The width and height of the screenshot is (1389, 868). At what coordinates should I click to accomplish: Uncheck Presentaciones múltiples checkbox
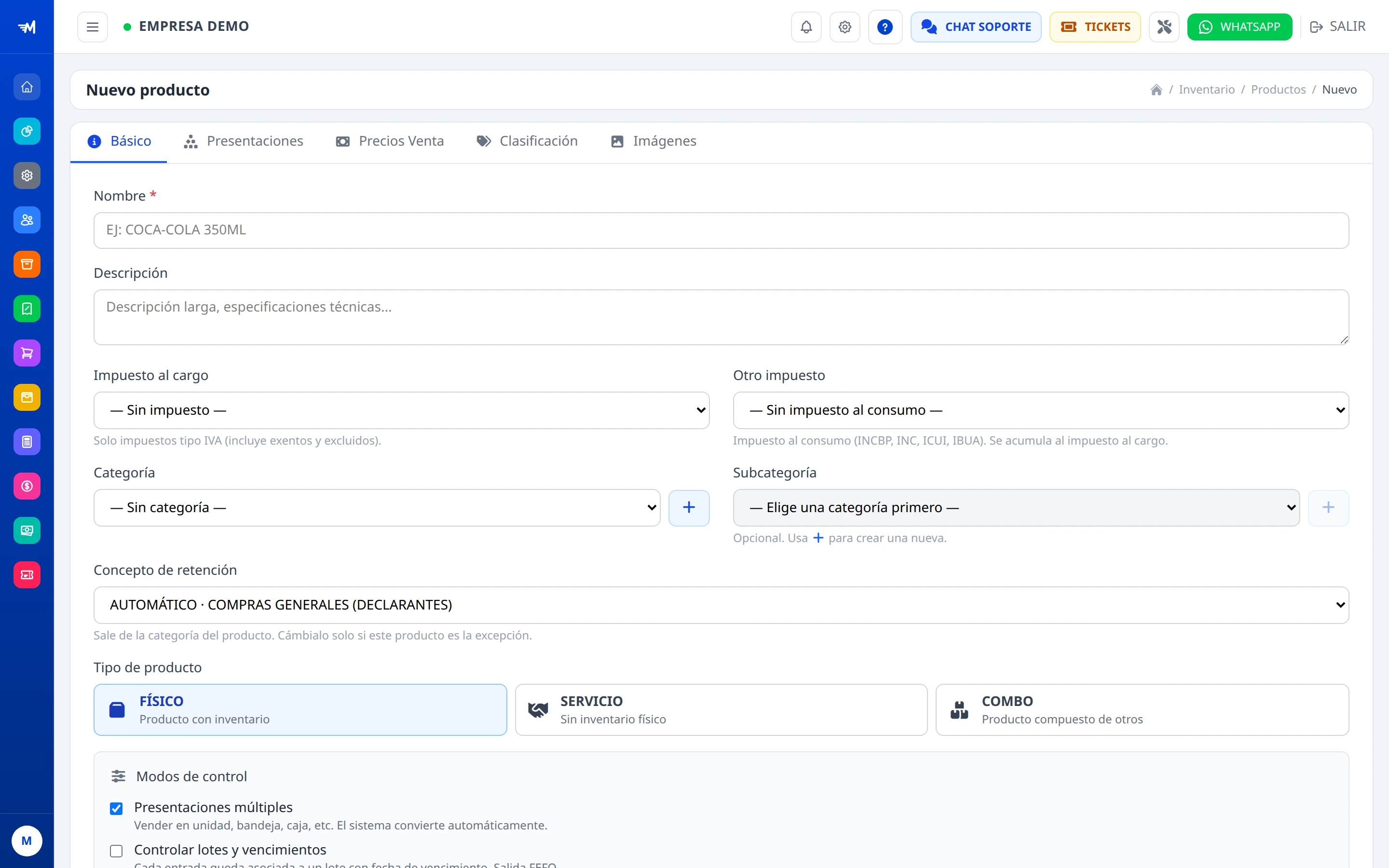[x=117, y=808]
